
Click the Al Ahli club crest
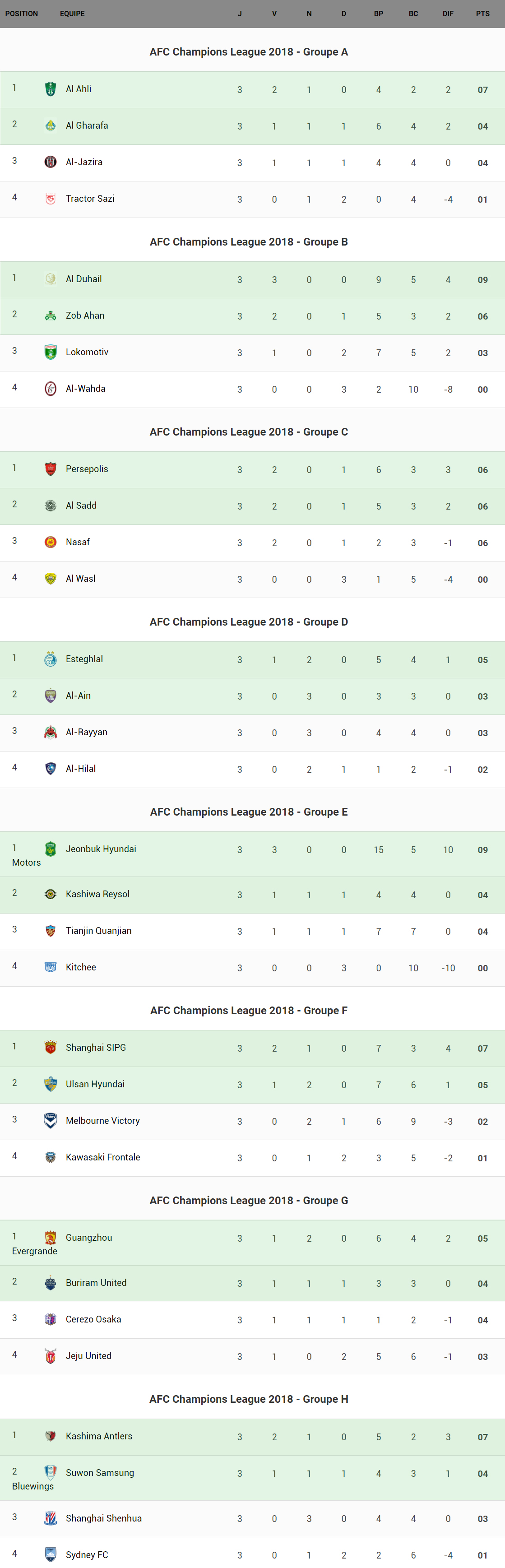[51, 89]
